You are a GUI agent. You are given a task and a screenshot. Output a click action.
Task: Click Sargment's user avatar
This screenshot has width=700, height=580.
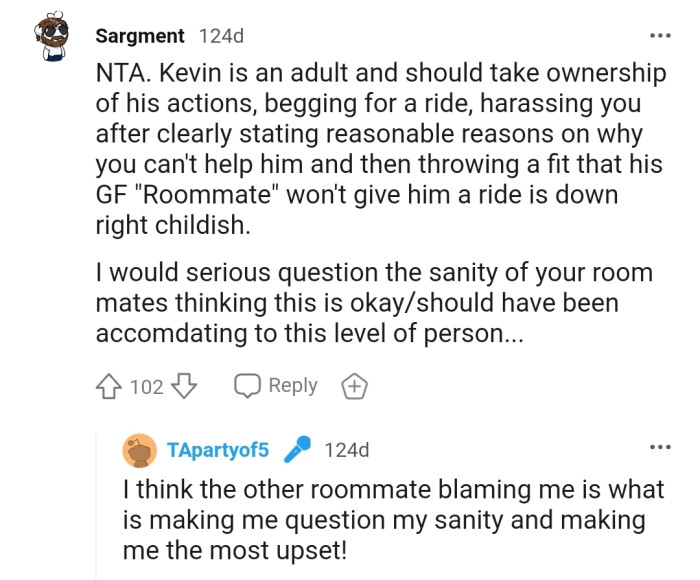54,36
